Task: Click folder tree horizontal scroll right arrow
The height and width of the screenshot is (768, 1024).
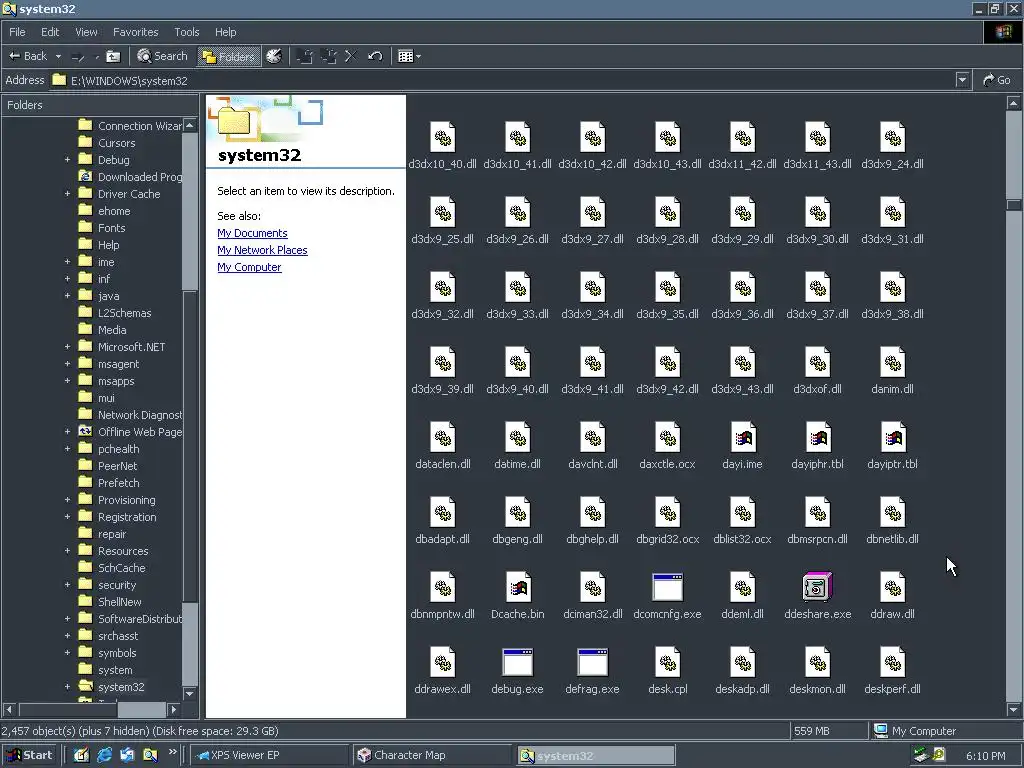Action: click(x=173, y=709)
